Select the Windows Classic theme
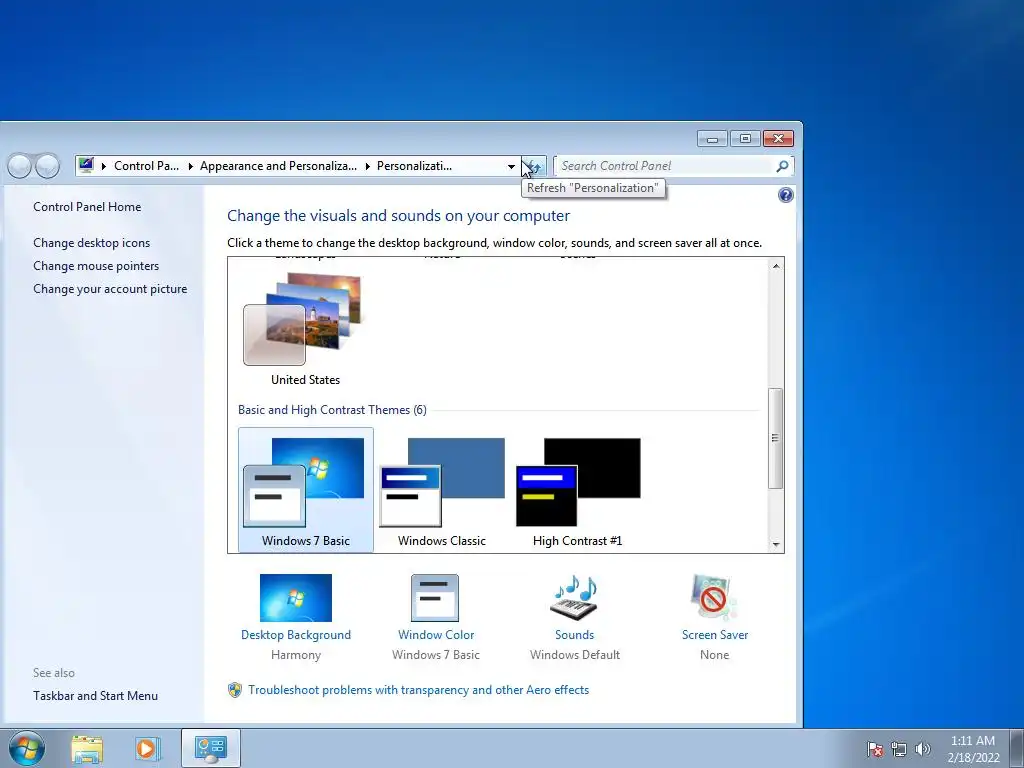Screen dimensions: 1024x768 pos(441,490)
